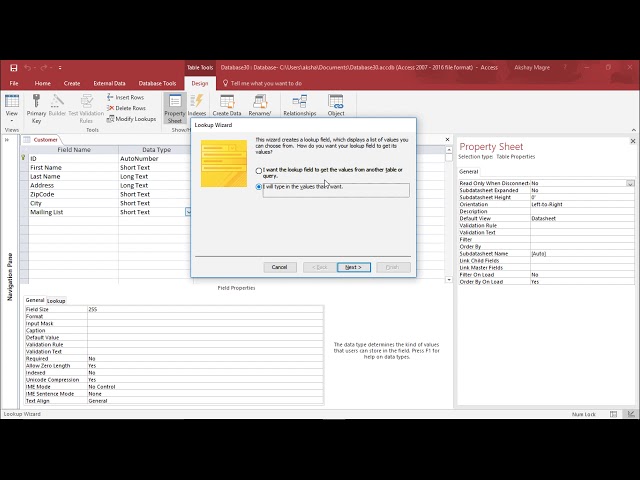Click the Akshay Magre account name

tap(531, 67)
